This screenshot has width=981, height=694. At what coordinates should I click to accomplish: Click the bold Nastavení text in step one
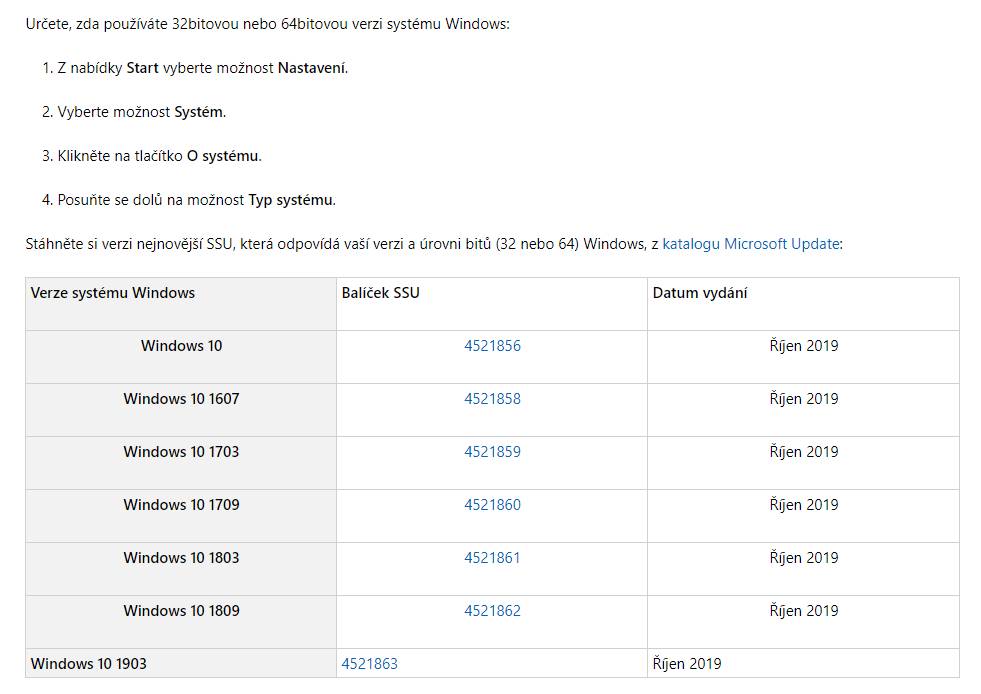[312, 68]
